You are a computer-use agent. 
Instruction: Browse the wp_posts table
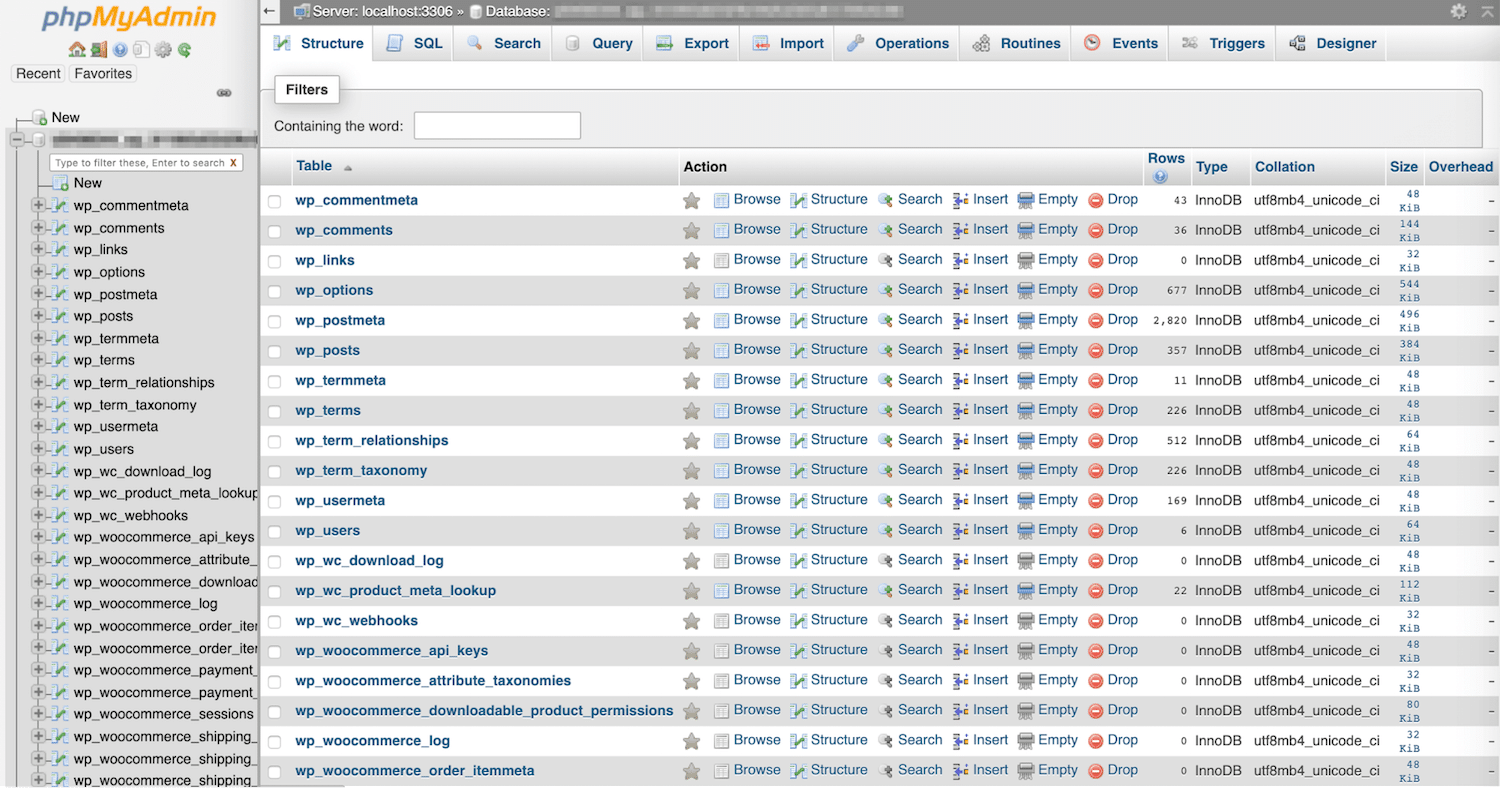tap(757, 350)
